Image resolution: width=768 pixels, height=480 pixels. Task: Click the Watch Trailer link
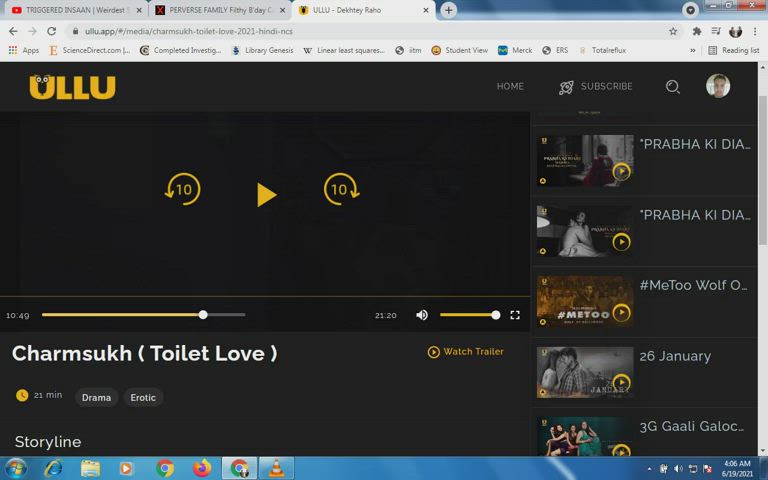tap(465, 352)
